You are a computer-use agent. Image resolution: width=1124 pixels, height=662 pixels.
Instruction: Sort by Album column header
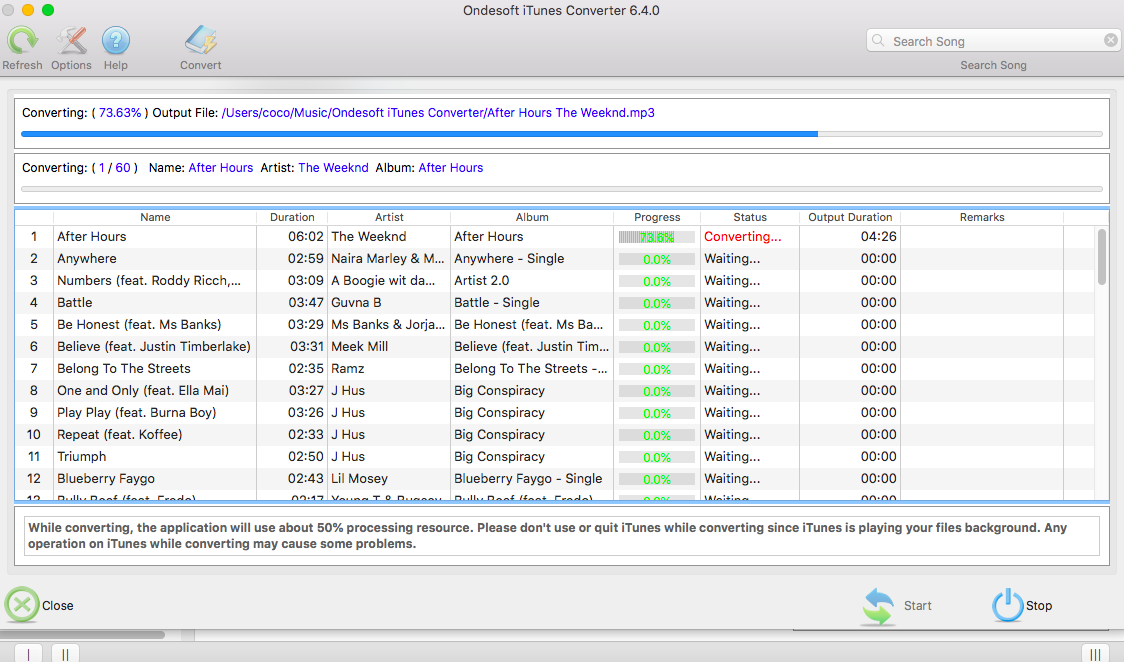tap(532, 217)
